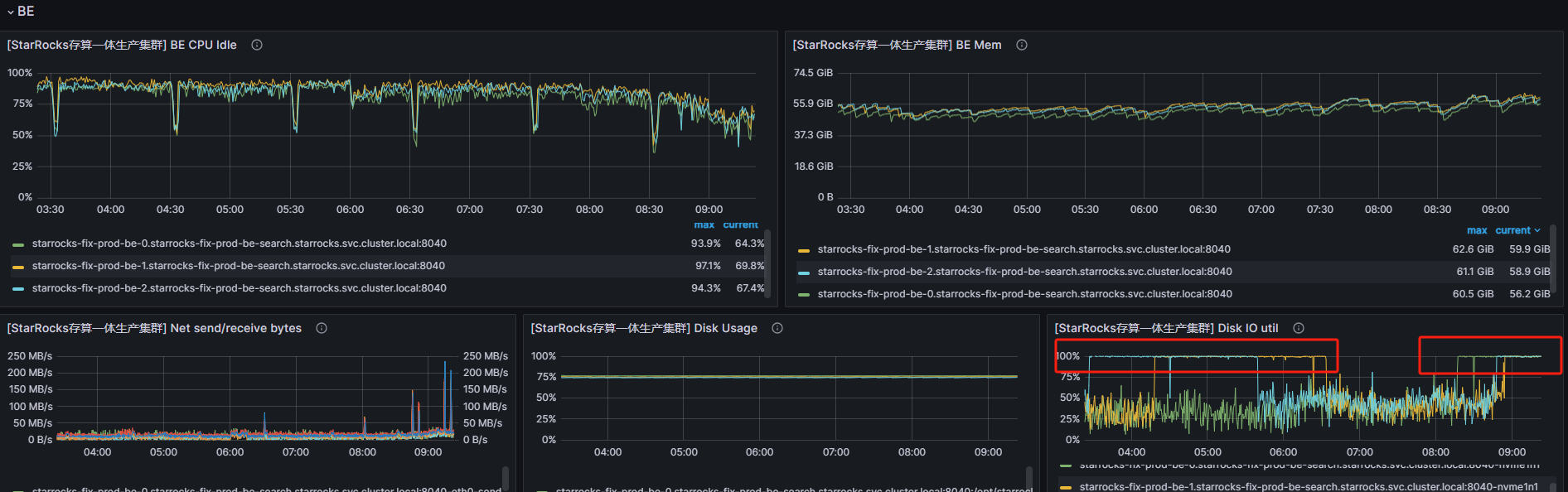The width and height of the screenshot is (1568, 492).
Task: Show info icon for BE CPU Idle panel
Action: (x=257, y=45)
